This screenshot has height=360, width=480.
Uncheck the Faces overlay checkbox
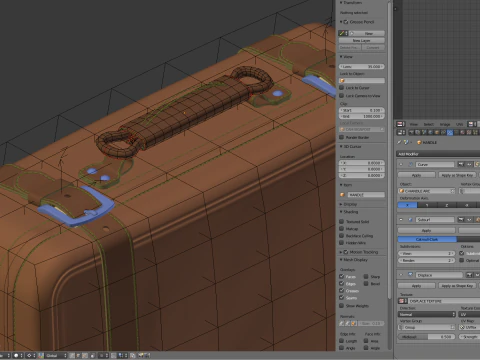pyautogui.click(x=341, y=276)
